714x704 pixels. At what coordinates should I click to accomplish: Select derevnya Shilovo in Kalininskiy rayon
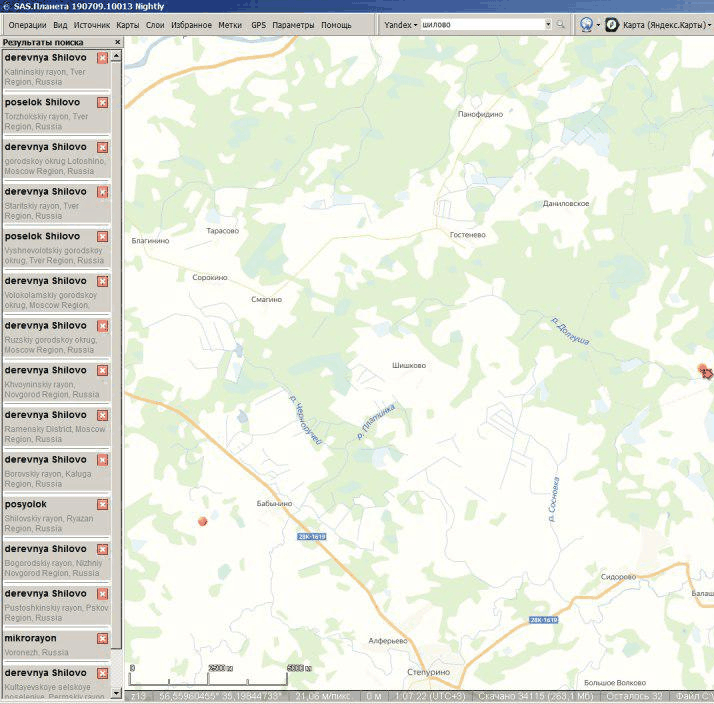click(46, 57)
